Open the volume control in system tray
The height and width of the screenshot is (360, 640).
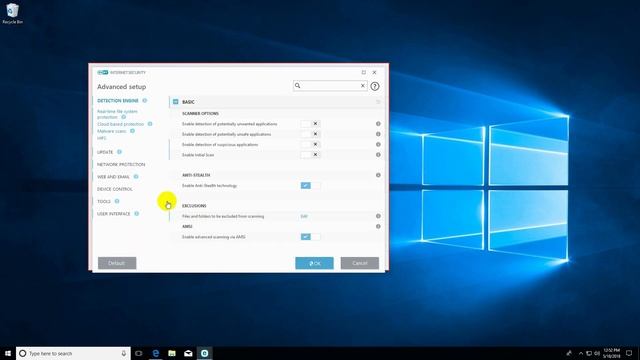click(x=597, y=353)
